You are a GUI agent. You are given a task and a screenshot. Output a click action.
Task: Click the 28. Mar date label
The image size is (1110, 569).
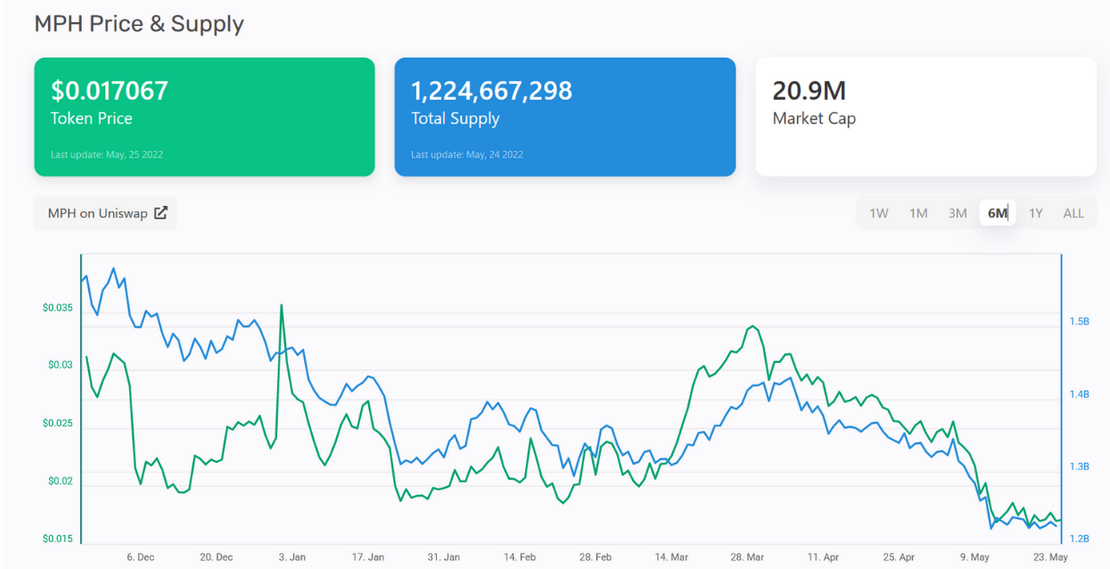click(x=747, y=558)
